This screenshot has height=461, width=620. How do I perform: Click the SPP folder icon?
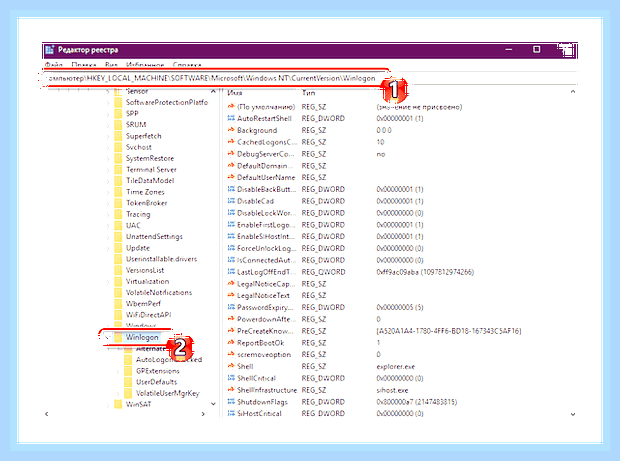click(x=118, y=113)
